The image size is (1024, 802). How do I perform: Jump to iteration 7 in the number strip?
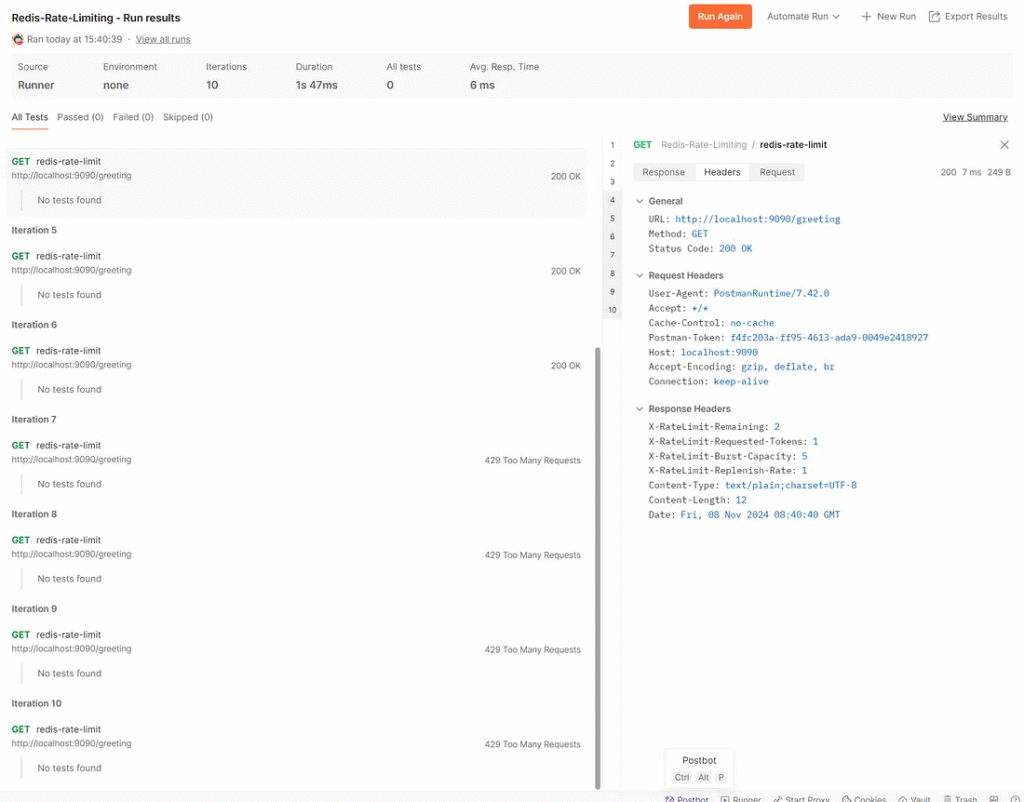tap(612, 255)
